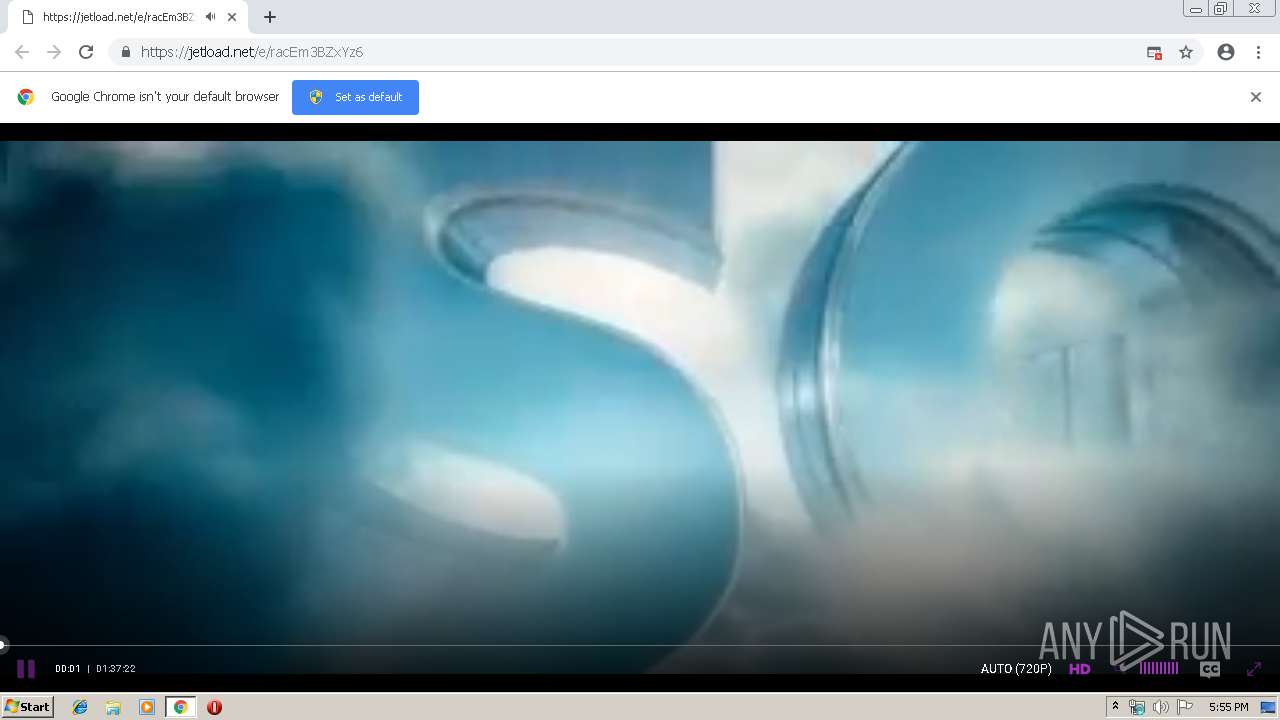
Task: Enter fullscreen with the expand arrows
Action: click(1254, 669)
